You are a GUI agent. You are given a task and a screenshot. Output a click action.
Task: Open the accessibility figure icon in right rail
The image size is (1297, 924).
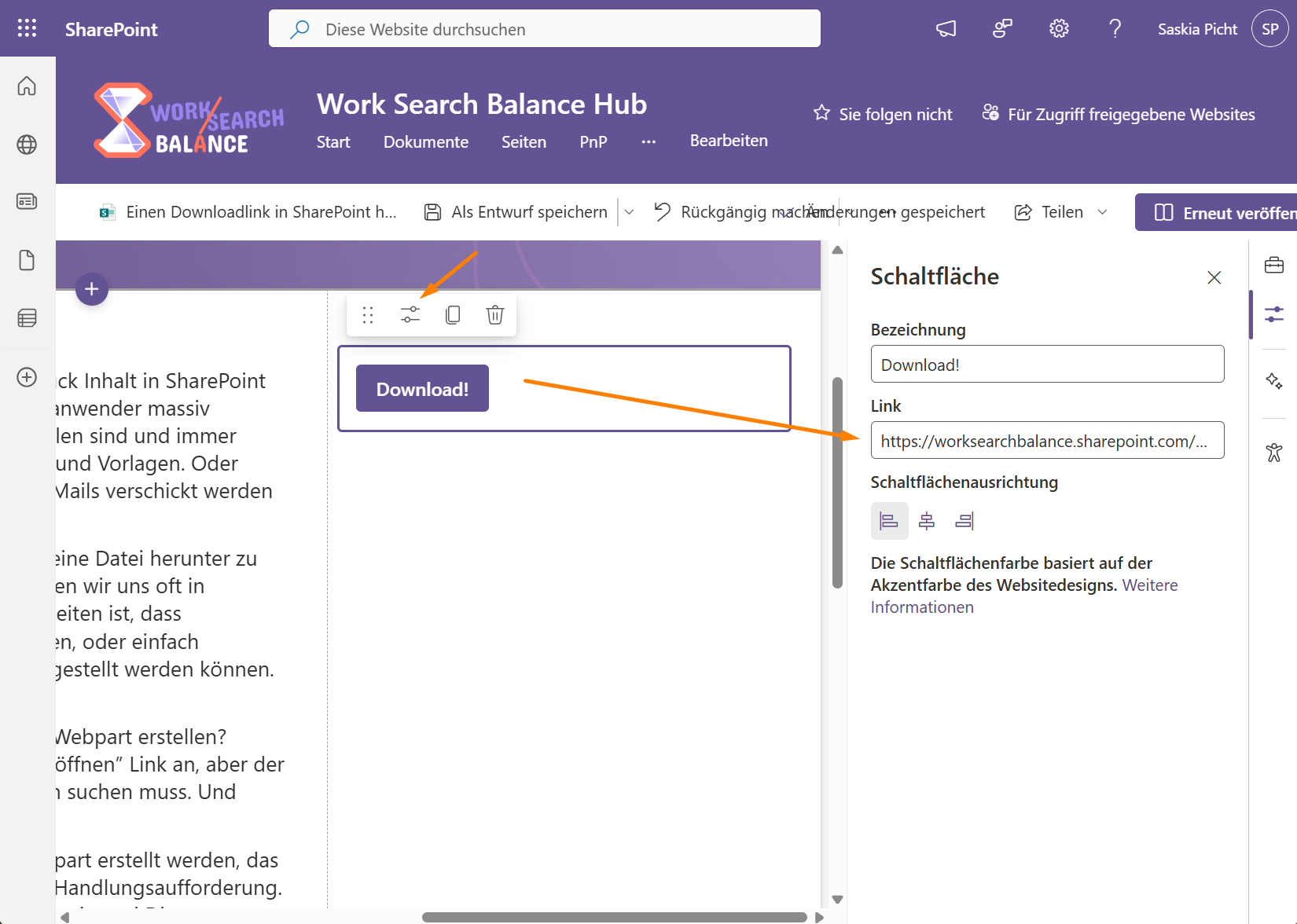[x=1274, y=453]
